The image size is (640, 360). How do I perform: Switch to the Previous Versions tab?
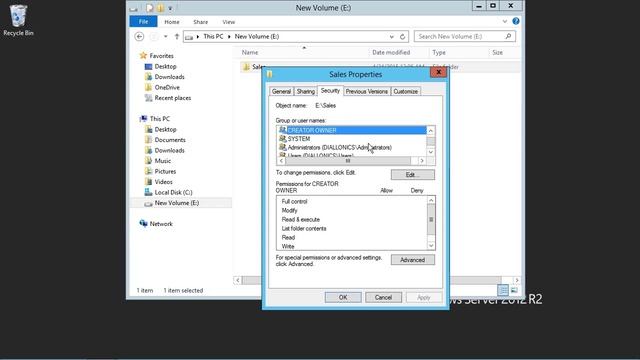tap(367, 91)
